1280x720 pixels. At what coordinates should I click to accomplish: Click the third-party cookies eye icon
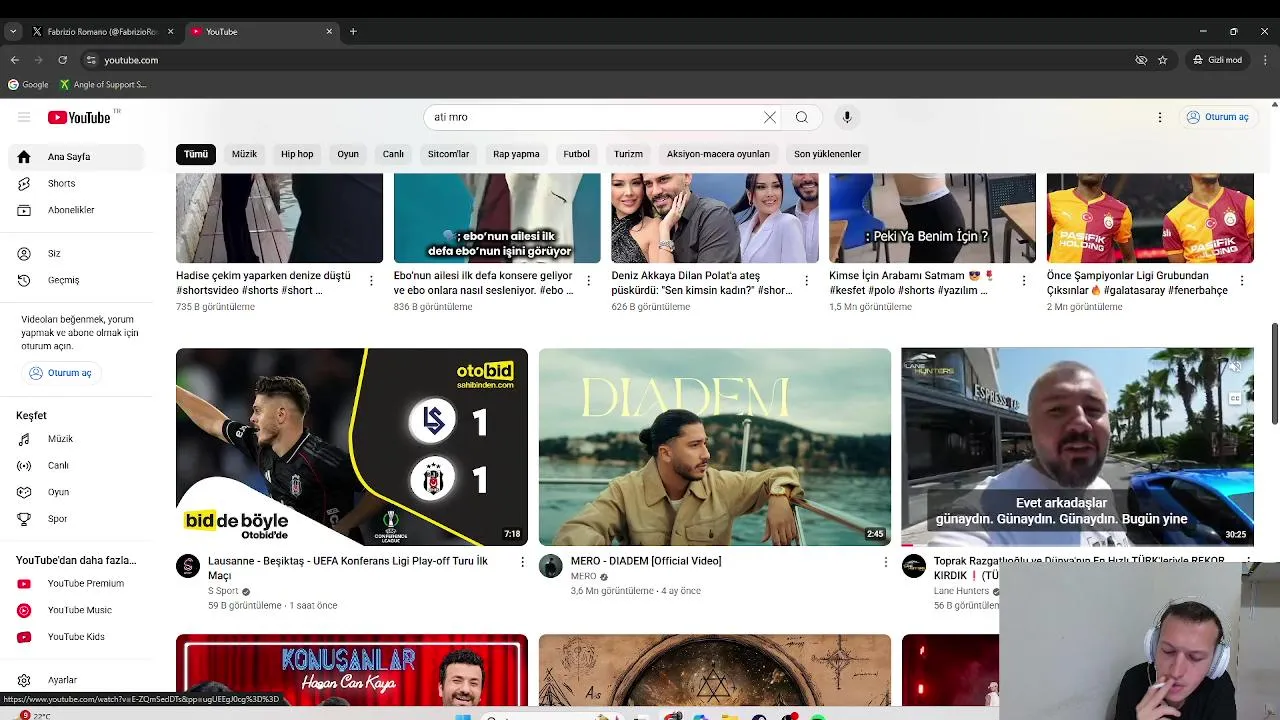1141,60
